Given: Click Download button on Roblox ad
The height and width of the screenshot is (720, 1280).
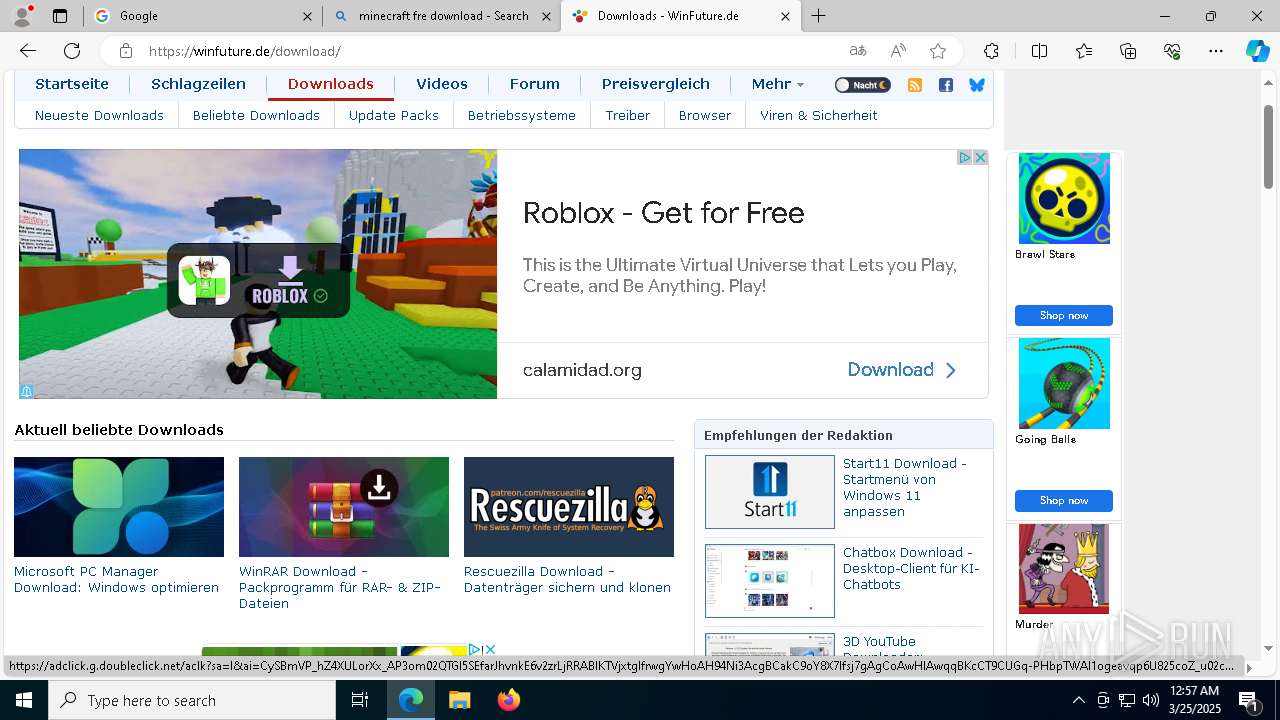Looking at the screenshot, I should point(902,370).
